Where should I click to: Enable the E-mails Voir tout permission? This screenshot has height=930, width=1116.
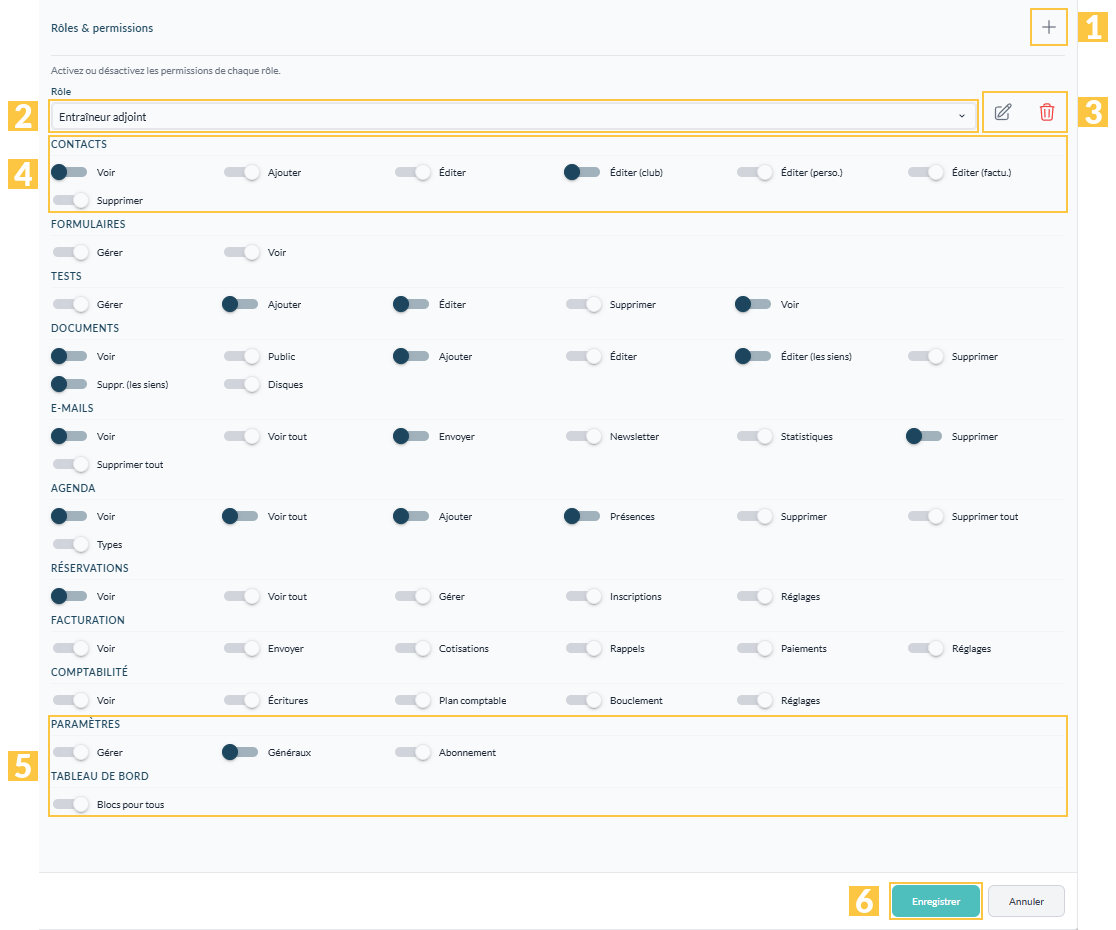242,436
